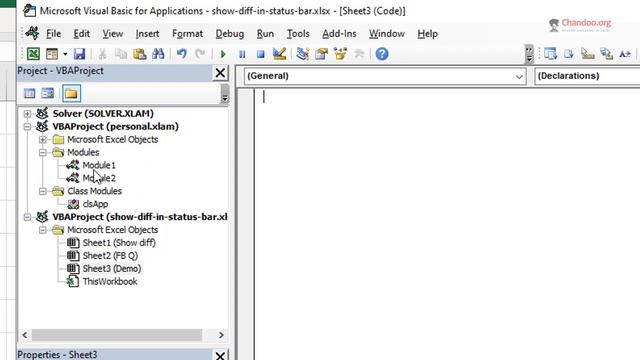
Task: Select Sheet2 (FB Q) in tree
Action: (110, 256)
